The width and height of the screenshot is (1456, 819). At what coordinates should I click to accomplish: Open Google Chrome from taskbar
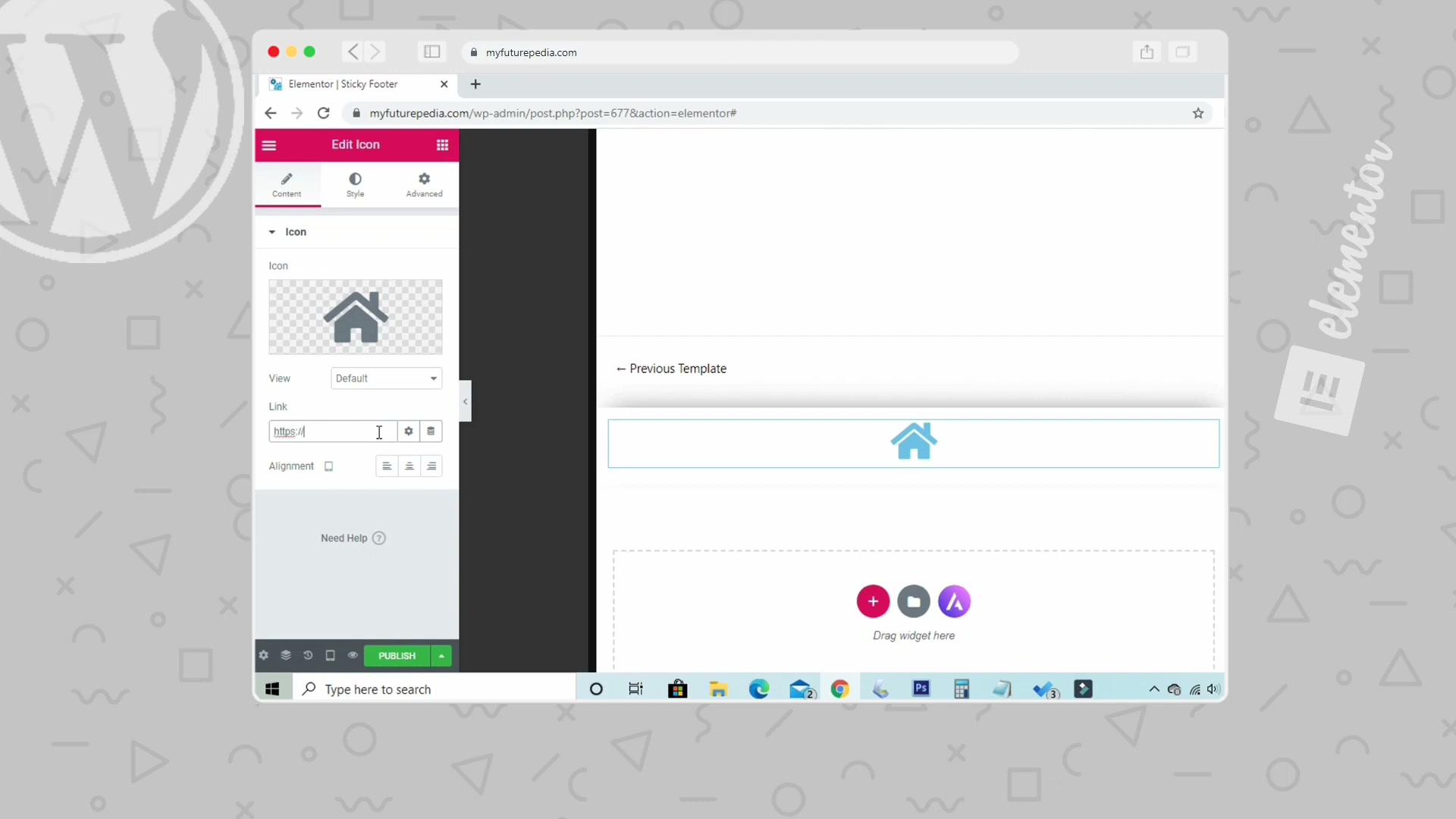click(x=839, y=689)
